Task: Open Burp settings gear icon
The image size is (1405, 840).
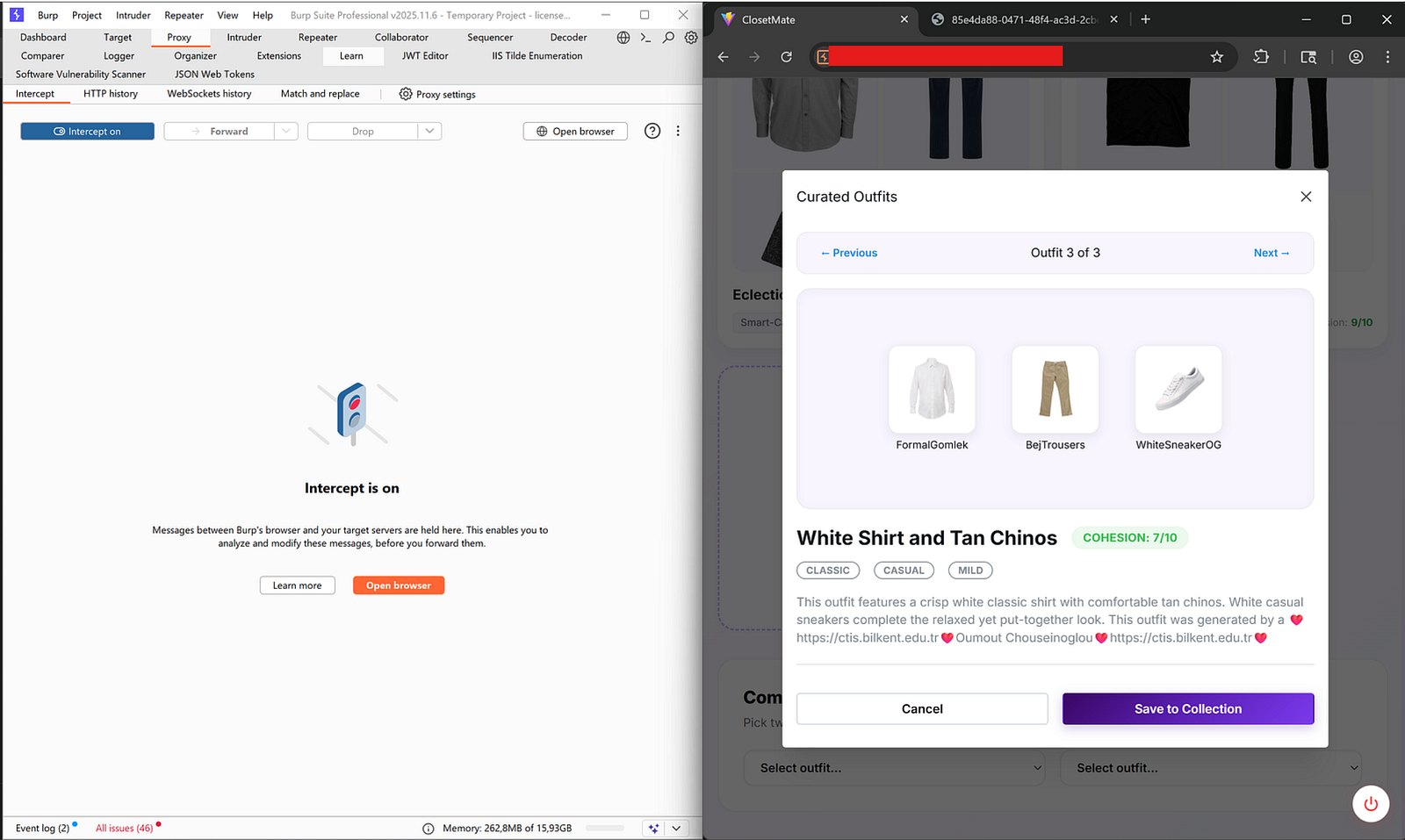Action: coord(691,38)
